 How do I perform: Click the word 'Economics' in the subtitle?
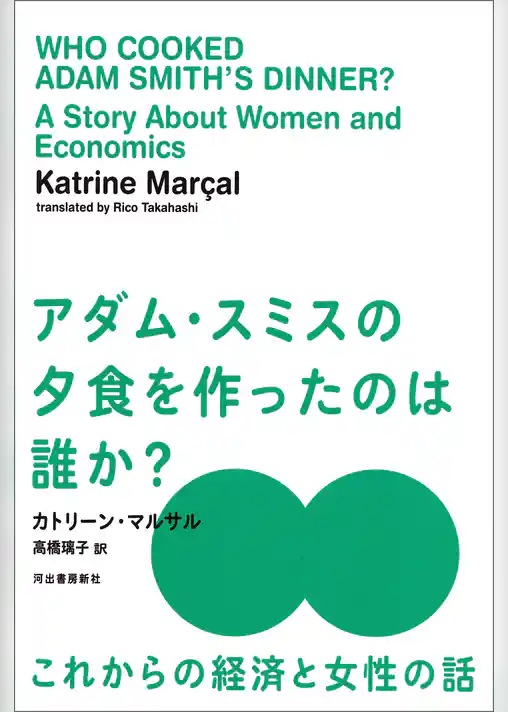point(110,147)
